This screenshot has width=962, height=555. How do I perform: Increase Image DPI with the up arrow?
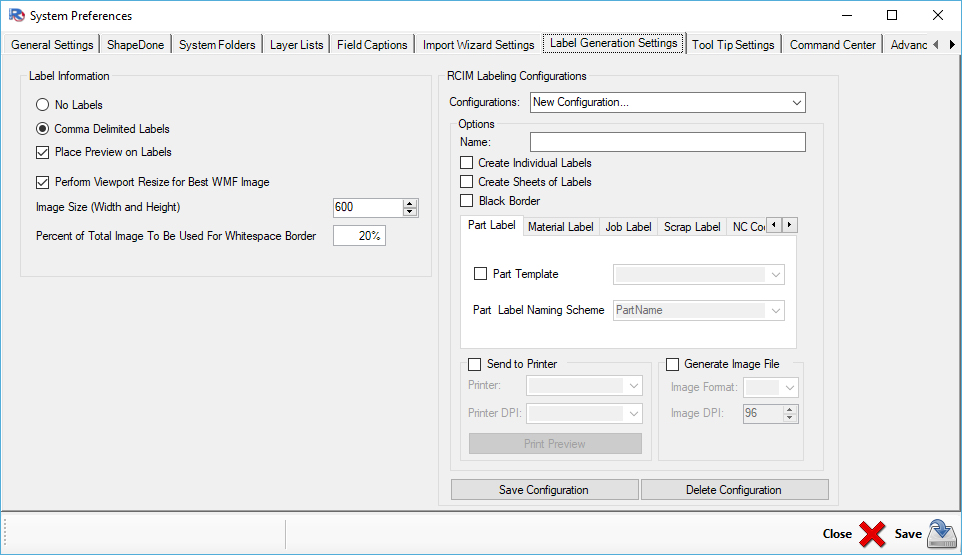pos(790,410)
